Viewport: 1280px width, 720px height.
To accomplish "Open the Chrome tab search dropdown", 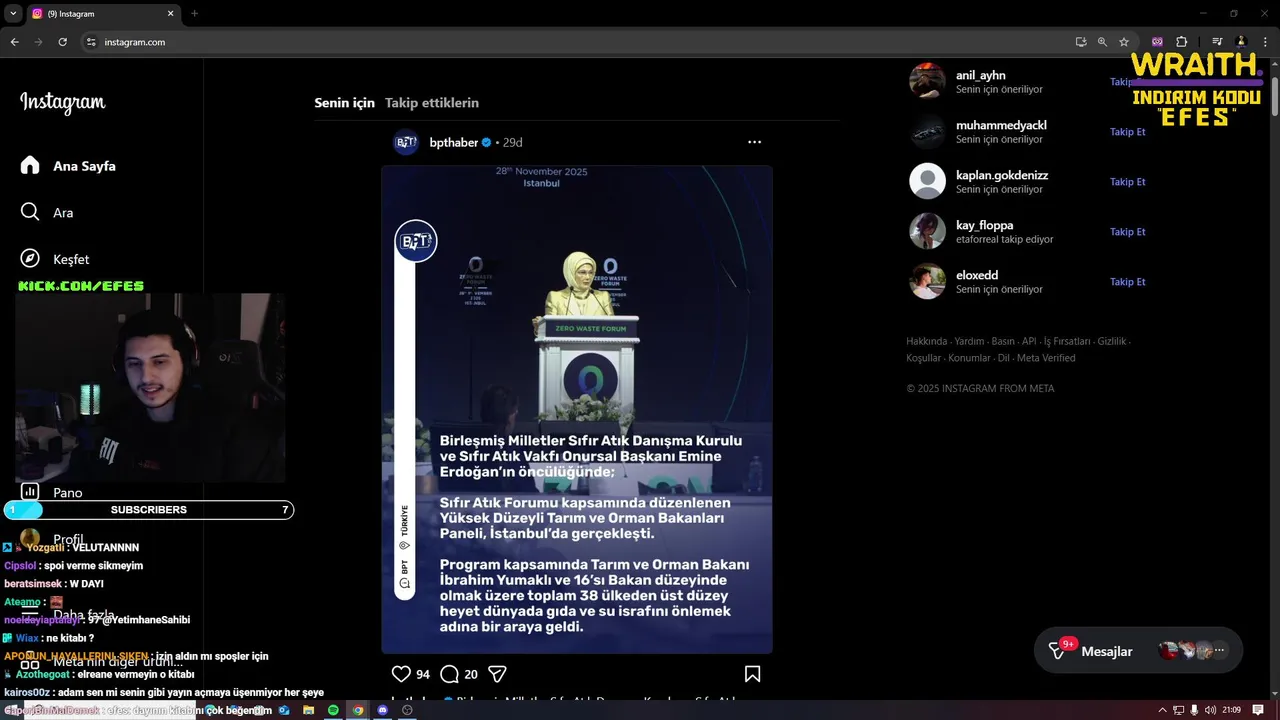I will tap(13, 14).
